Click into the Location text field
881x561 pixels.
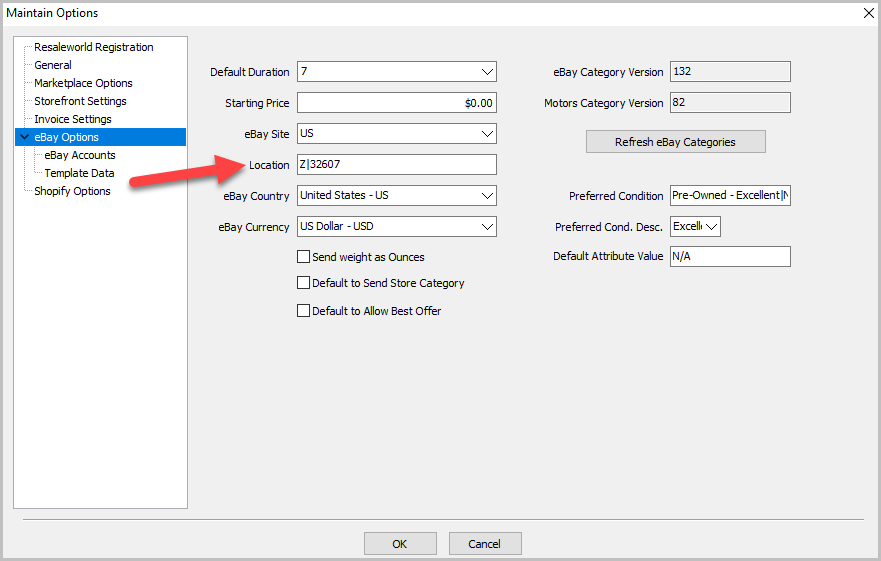397,165
